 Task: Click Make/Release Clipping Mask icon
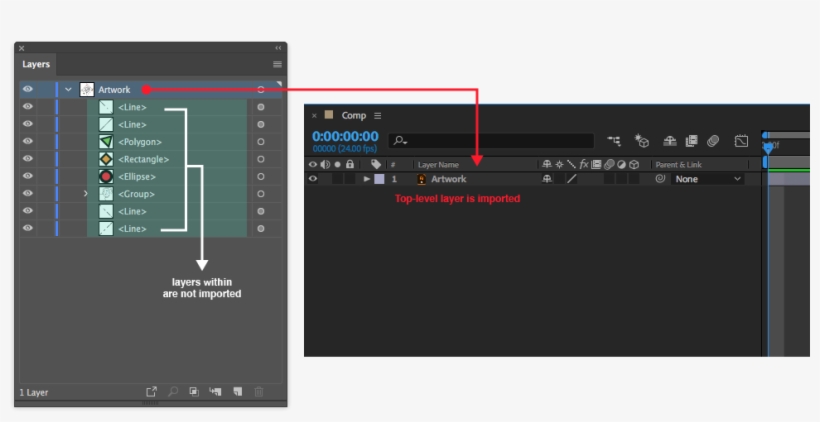click(194, 391)
